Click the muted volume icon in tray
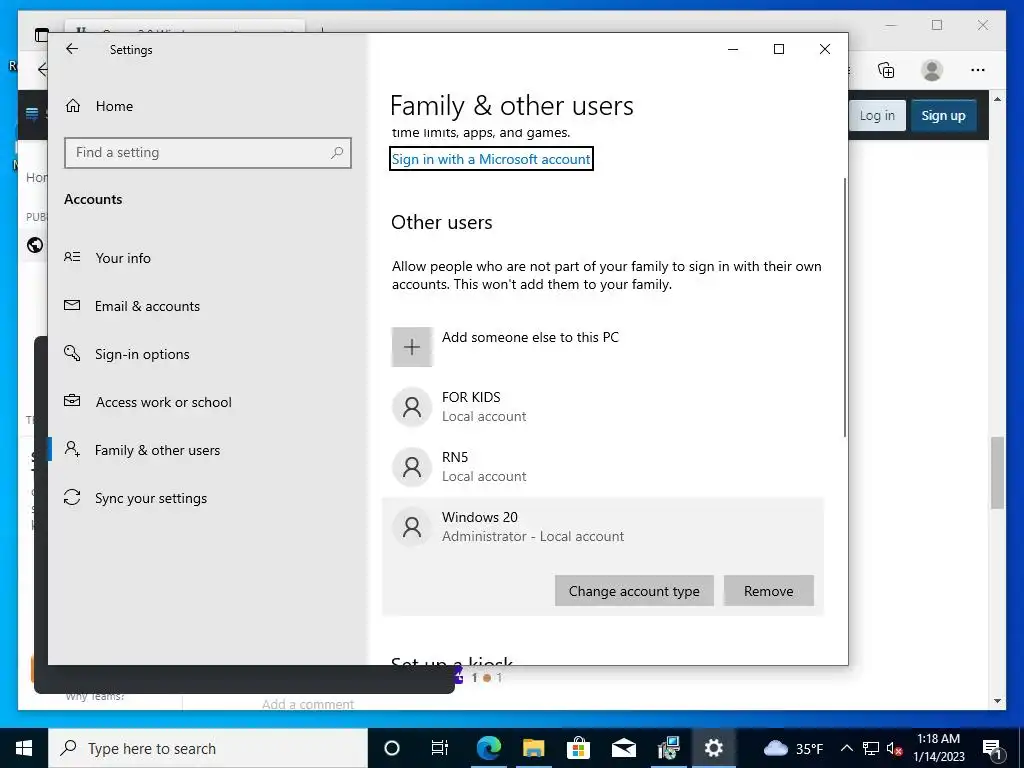Screen dimensions: 1024x768 (x=895, y=748)
